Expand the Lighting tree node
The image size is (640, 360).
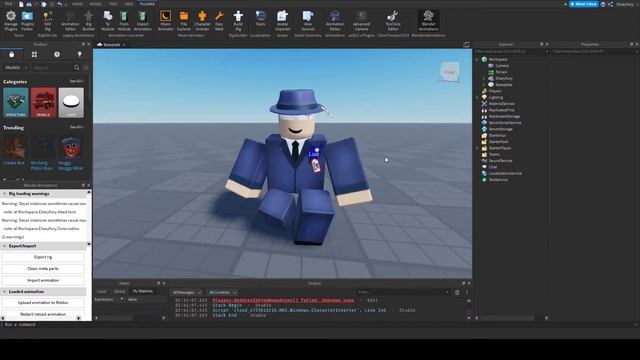click(x=477, y=98)
